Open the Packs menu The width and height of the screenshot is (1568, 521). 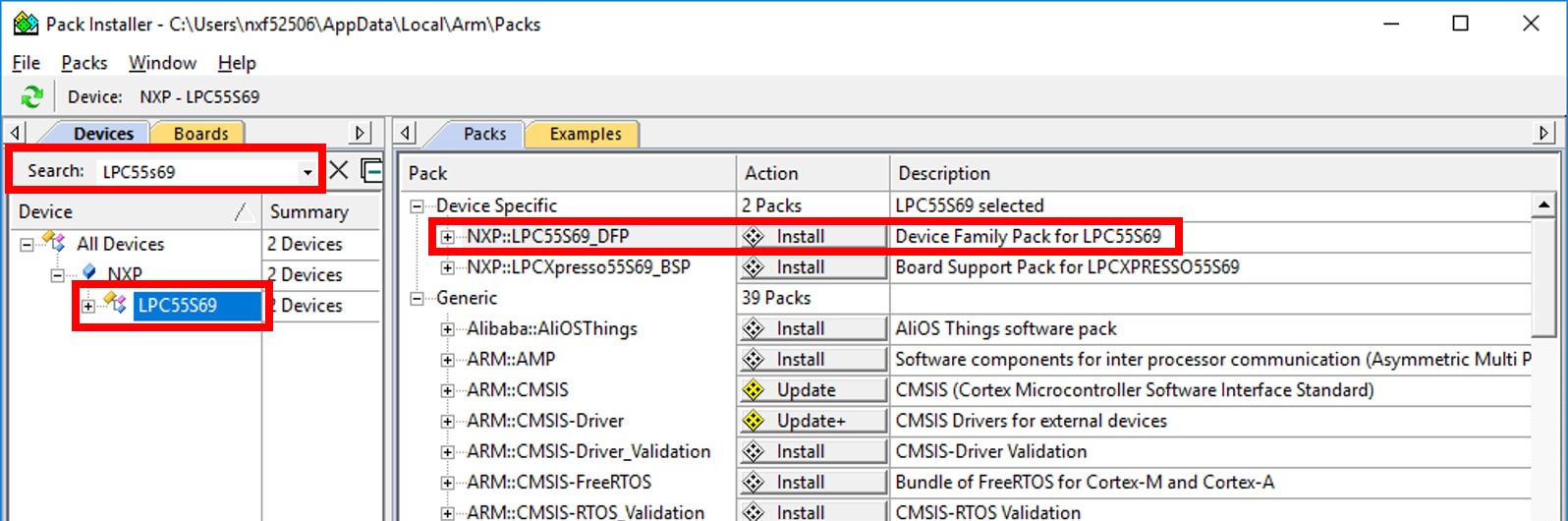pyautogui.click(x=84, y=63)
